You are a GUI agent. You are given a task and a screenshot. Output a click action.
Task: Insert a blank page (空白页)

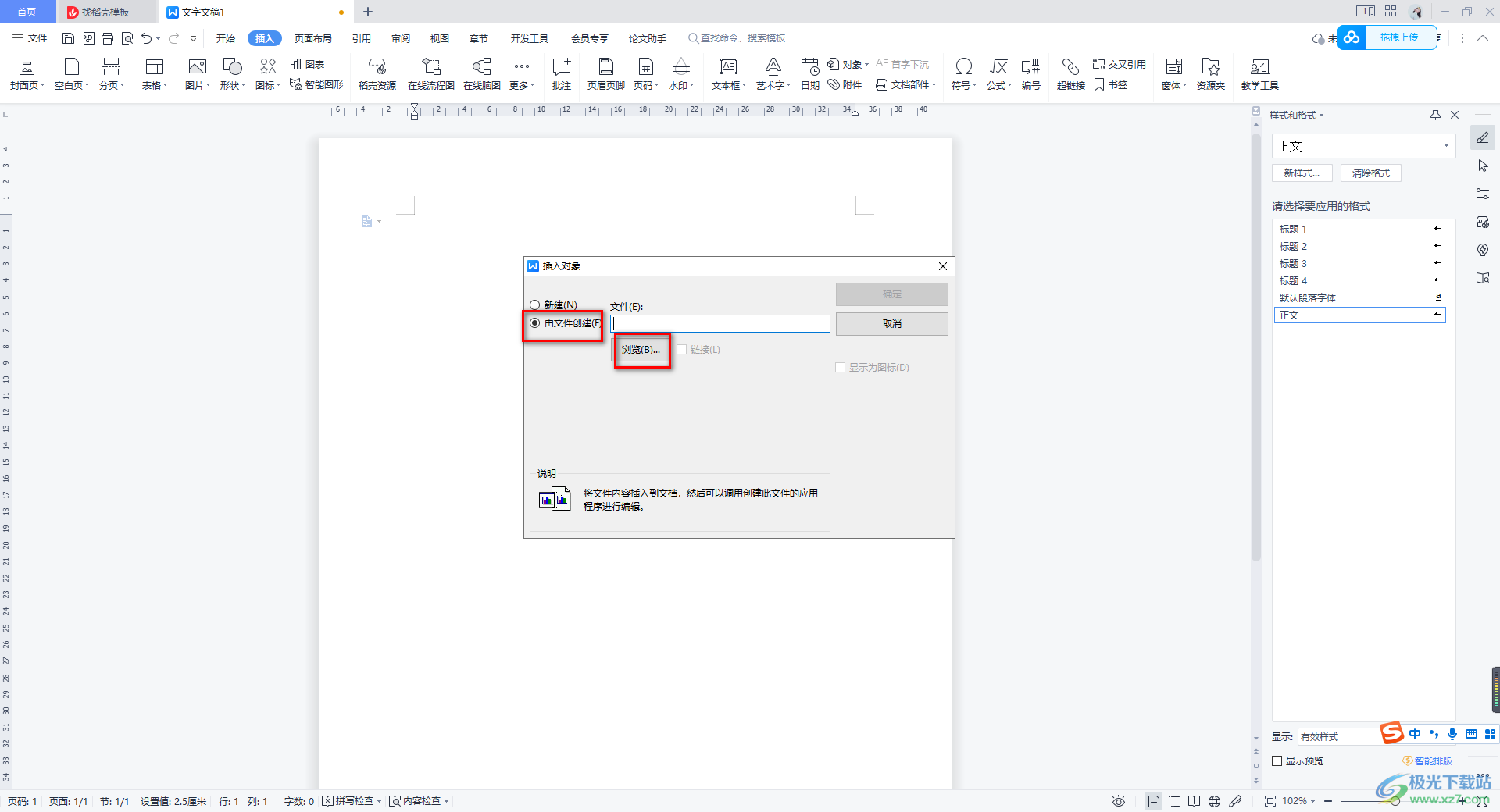tap(71, 74)
